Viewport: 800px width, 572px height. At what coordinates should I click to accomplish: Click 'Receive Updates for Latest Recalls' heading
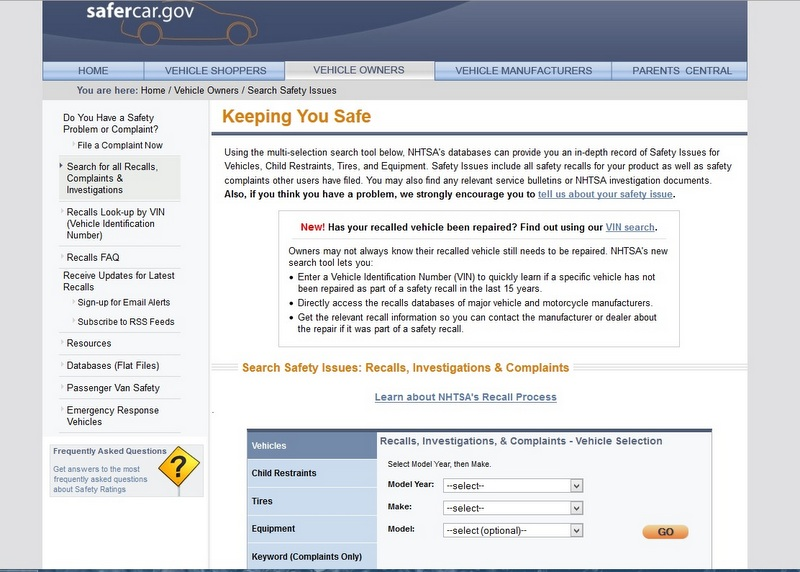(x=119, y=281)
